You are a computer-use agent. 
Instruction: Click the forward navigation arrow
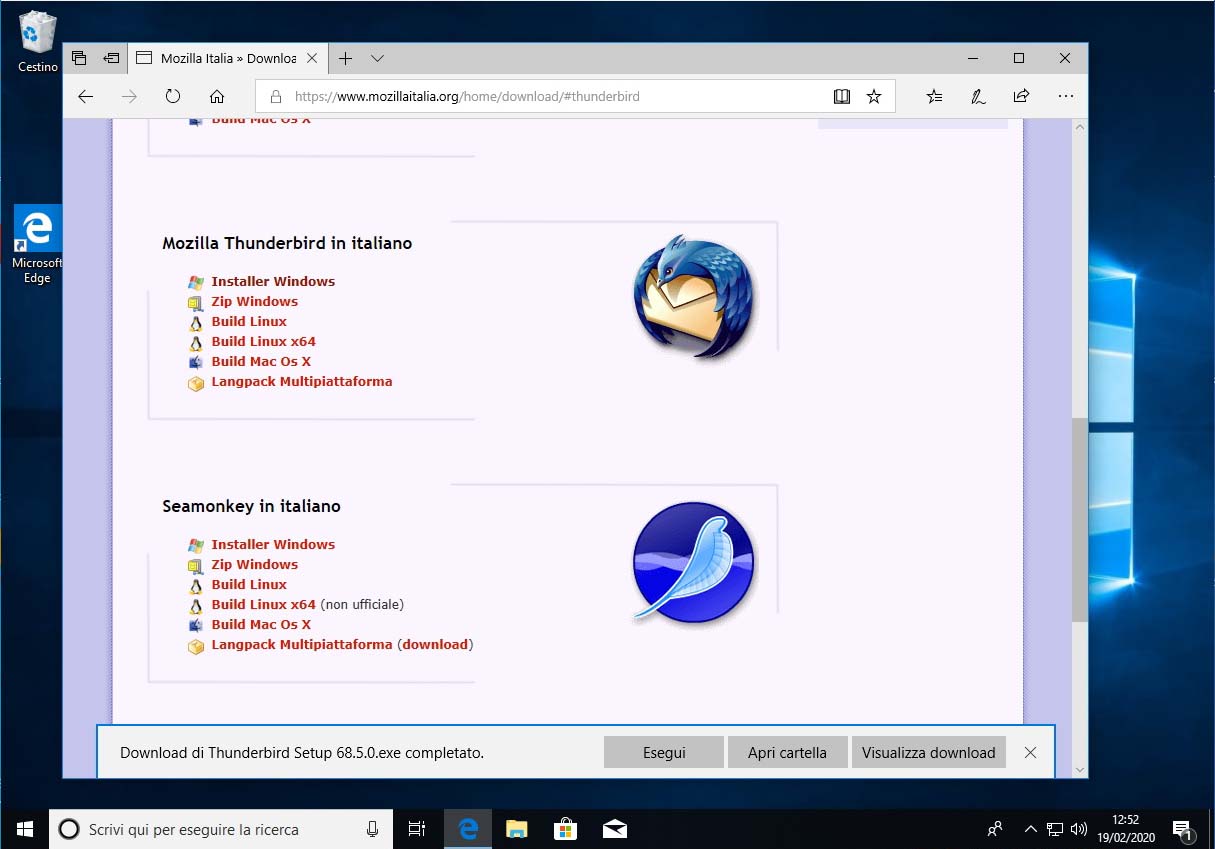[129, 97]
